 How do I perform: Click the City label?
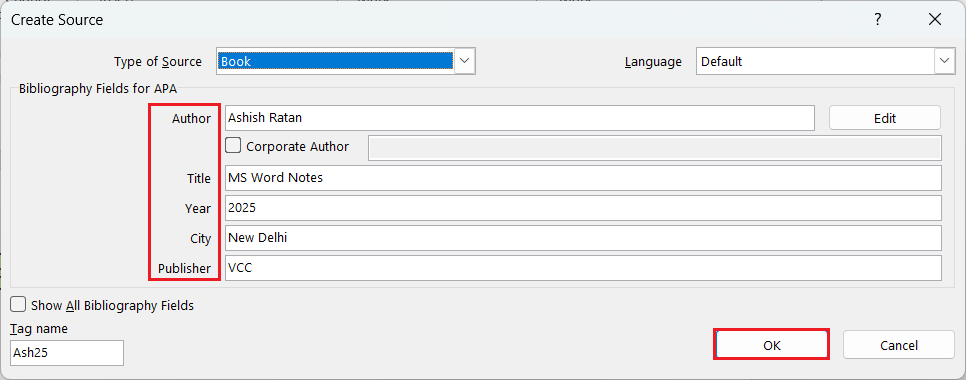pyautogui.click(x=200, y=239)
